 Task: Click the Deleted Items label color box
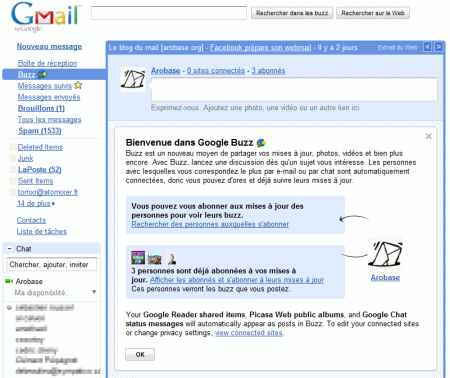point(12,147)
